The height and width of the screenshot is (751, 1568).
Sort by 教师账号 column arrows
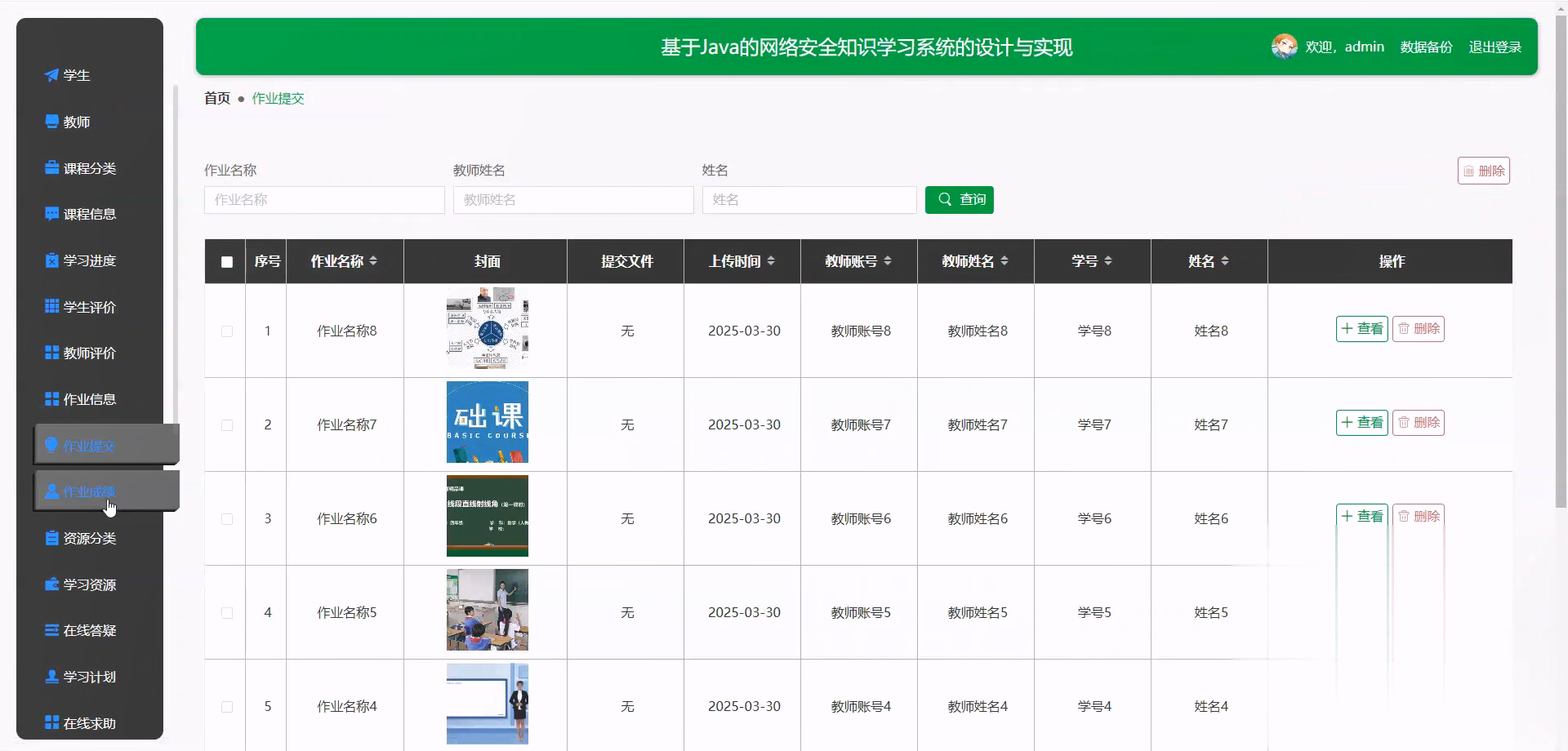[888, 260]
